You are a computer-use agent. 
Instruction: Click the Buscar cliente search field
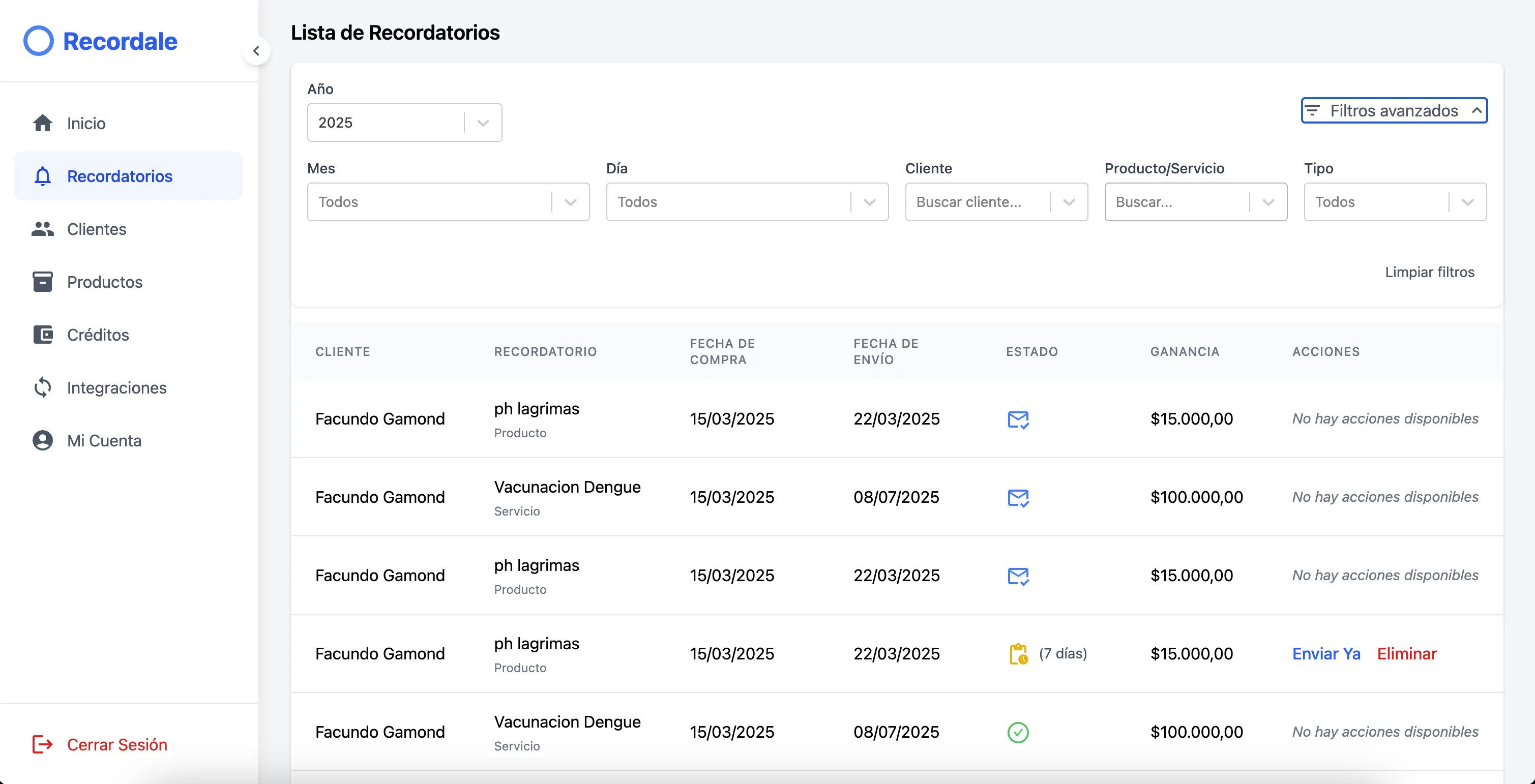pyautogui.click(x=977, y=202)
